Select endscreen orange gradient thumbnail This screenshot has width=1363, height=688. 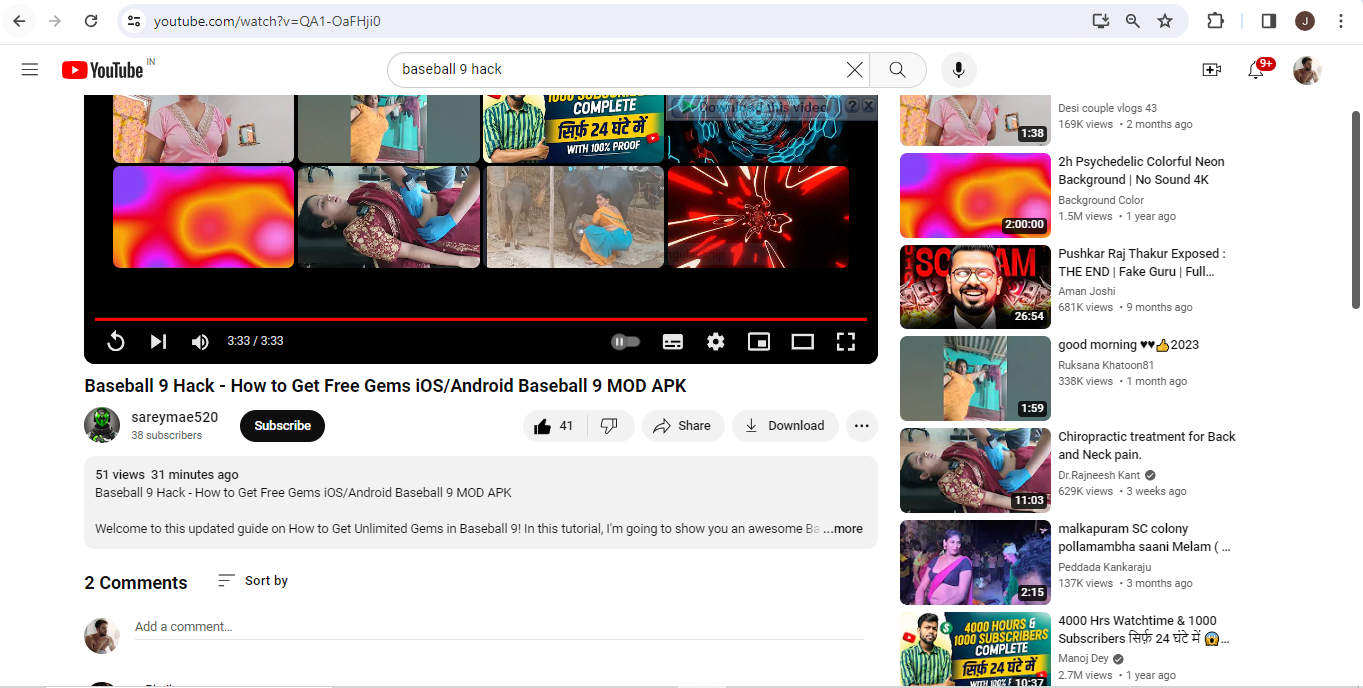tap(204, 217)
